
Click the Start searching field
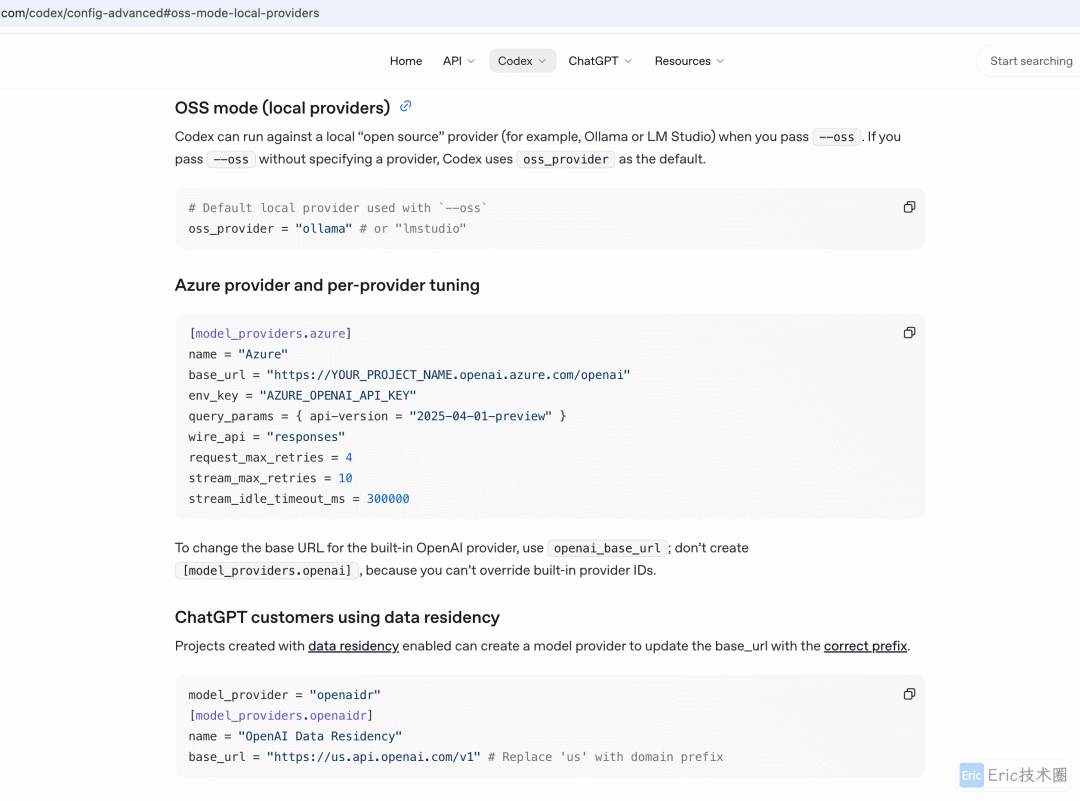click(1030, 61)
